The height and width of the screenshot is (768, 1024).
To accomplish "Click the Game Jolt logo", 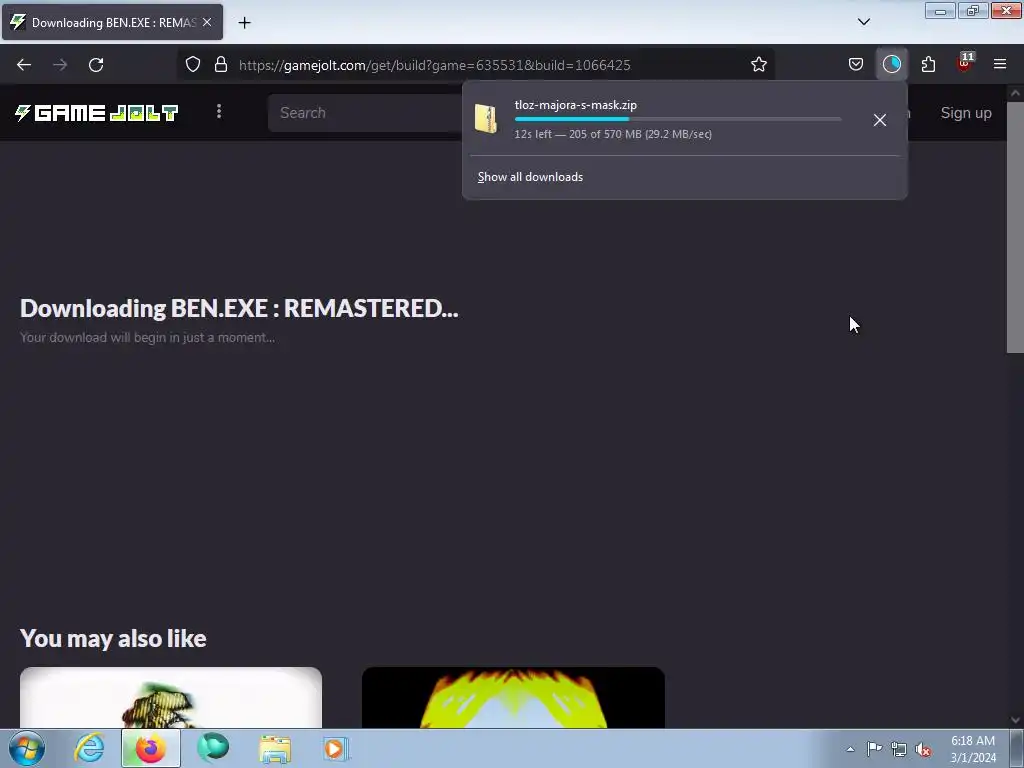I will (x=97, y=113).
